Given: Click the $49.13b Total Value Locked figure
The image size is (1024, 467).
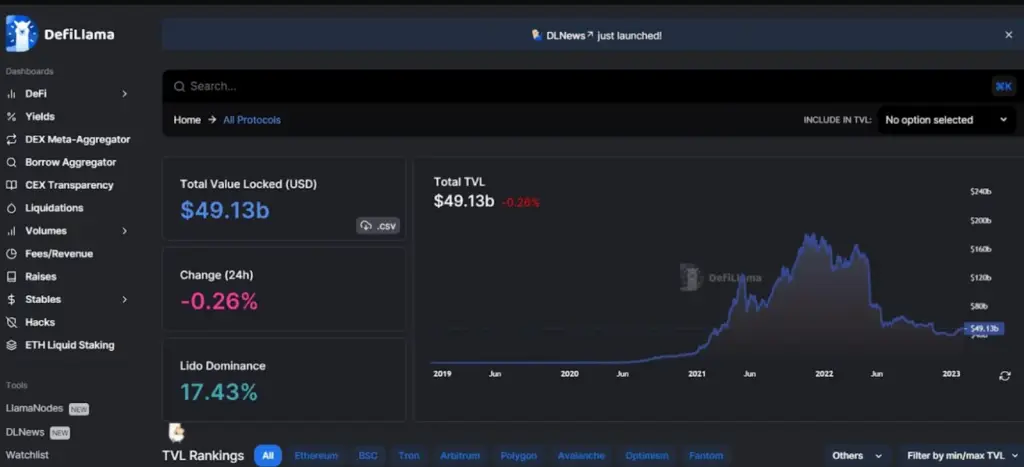Looking at the screenshot, I should [225, 210].
